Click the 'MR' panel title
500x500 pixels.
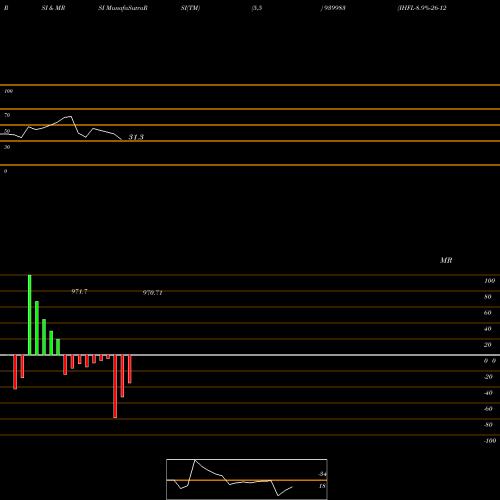(x=446, y=260)
